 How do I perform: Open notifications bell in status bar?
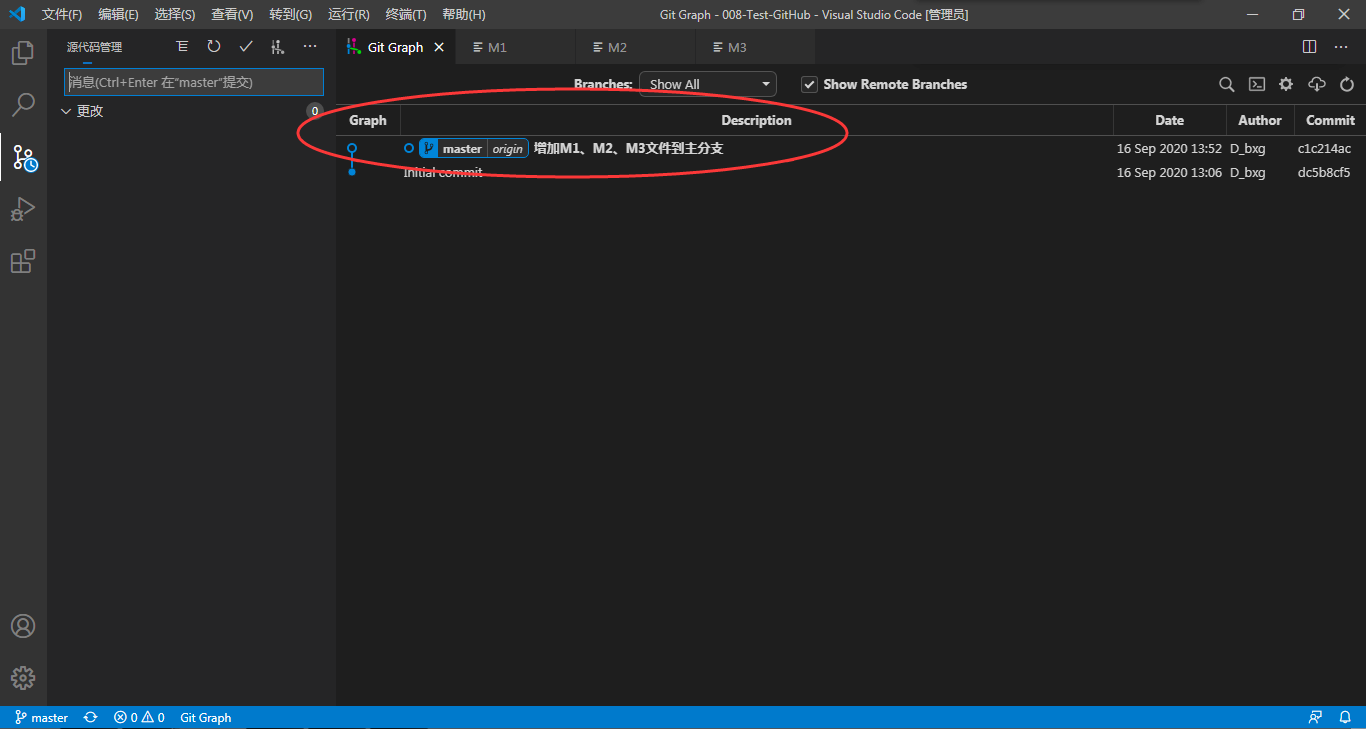click(x=1345, y=718)
